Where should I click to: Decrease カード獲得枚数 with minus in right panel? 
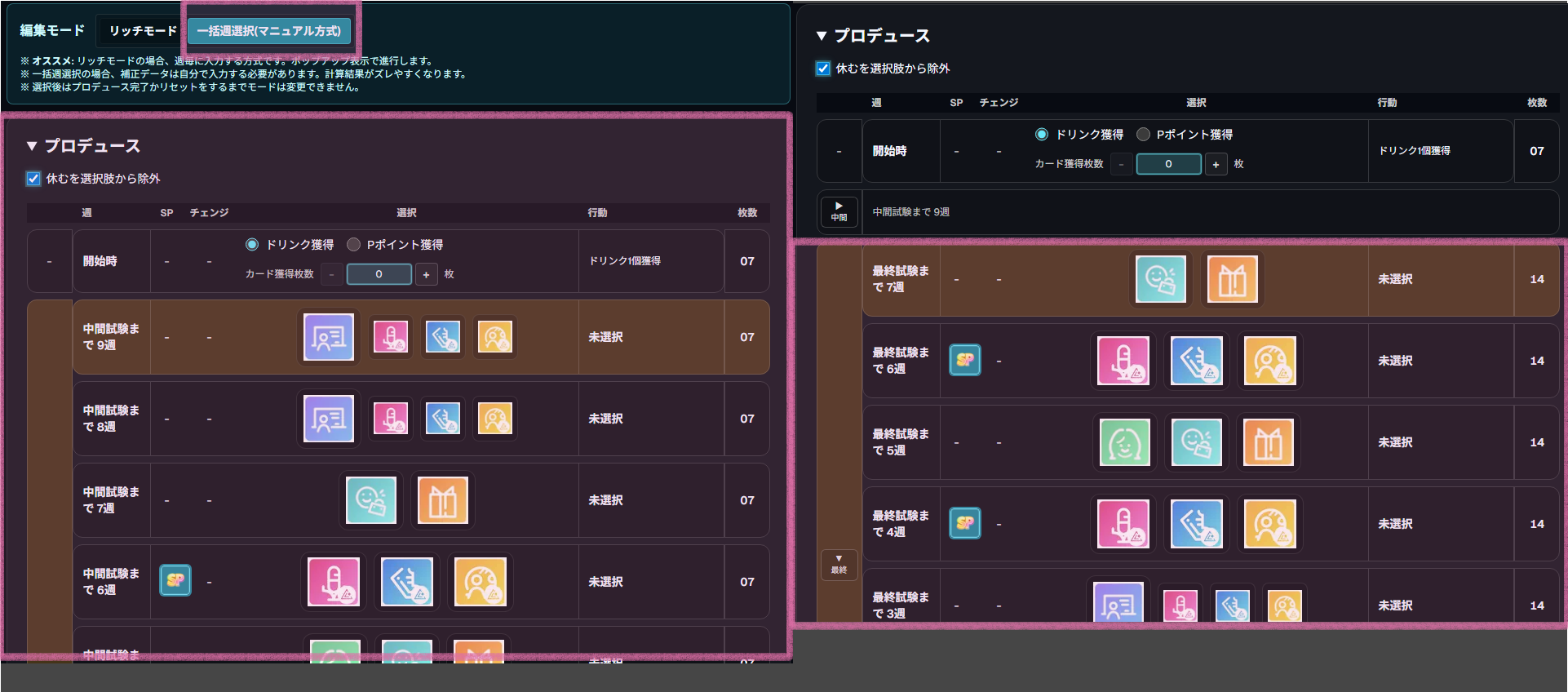tap(1121, 165)
